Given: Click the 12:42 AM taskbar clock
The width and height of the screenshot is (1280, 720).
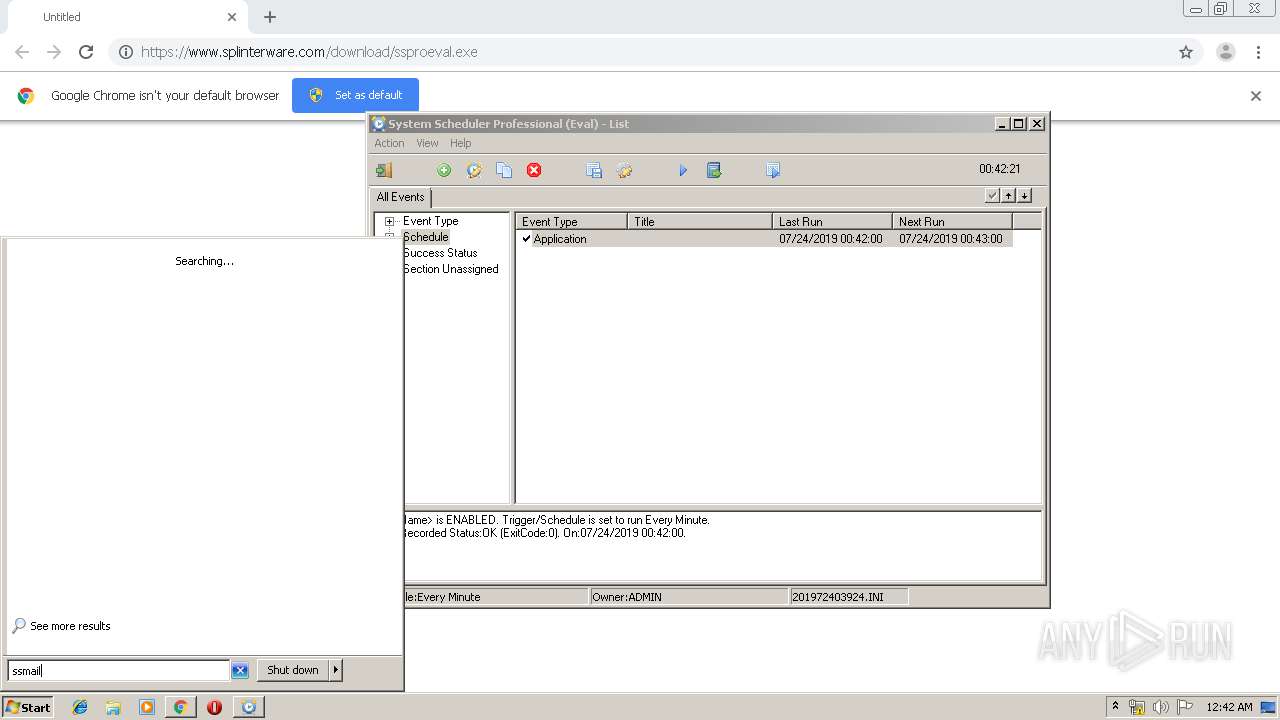Looking at the screenshot, I should click(x=1229, y=707).
